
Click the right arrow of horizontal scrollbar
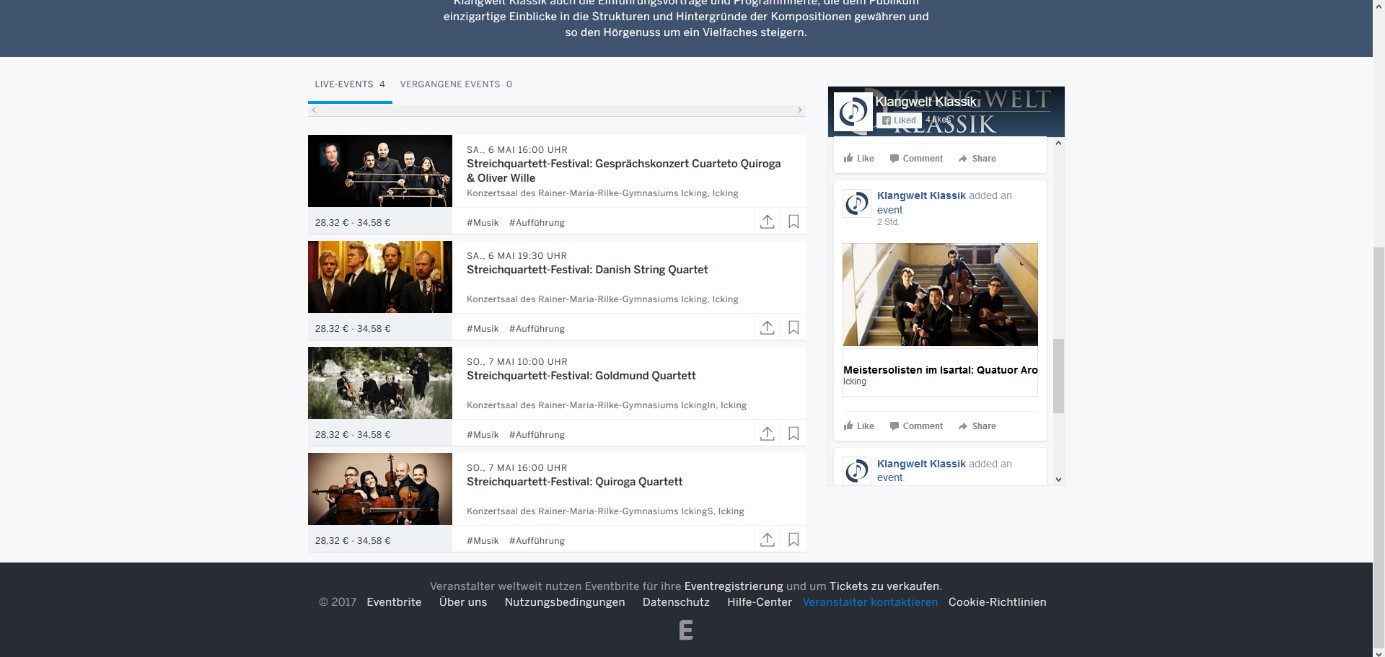[x=799, y=110]
